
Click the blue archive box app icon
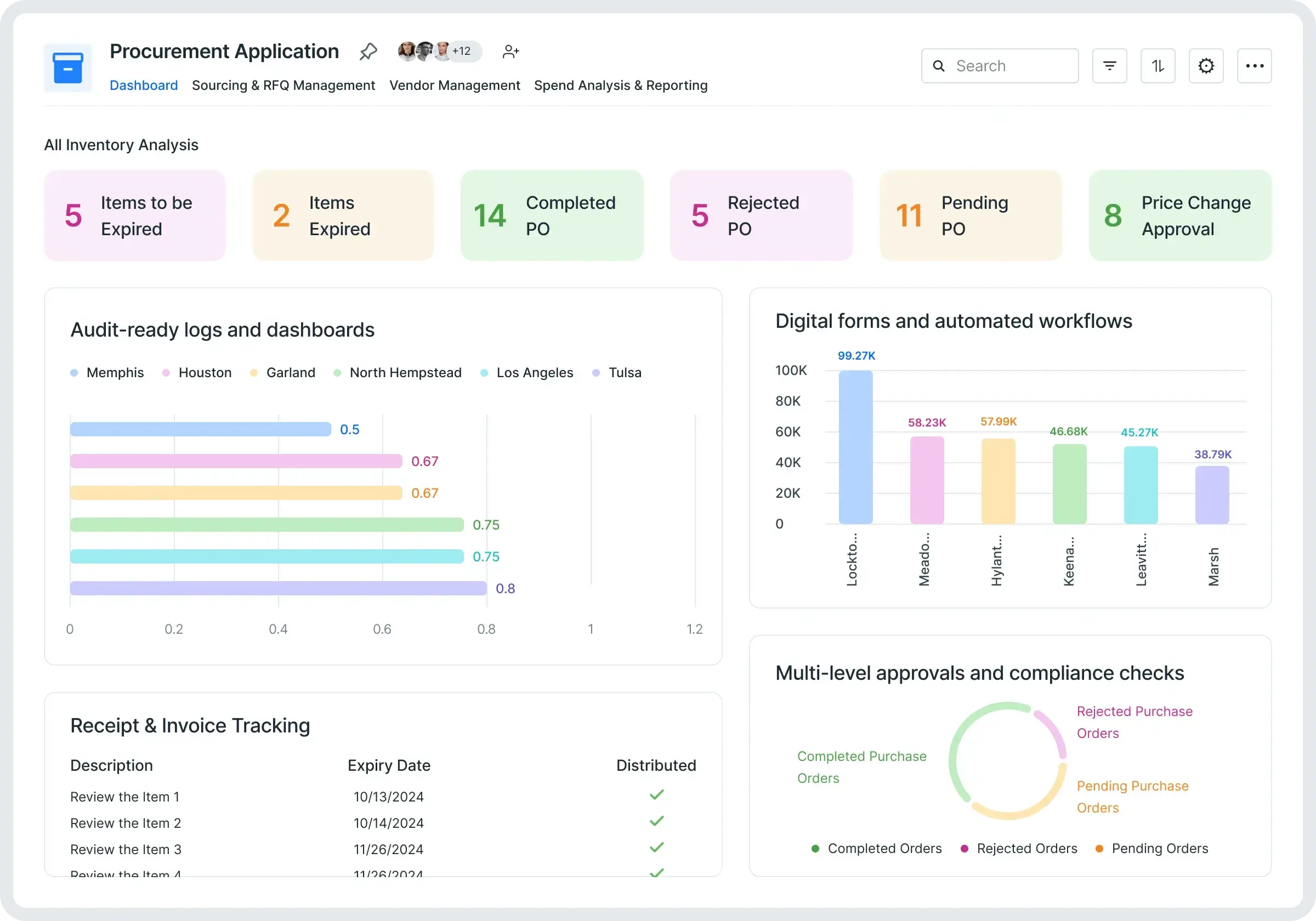pos(67,67)
